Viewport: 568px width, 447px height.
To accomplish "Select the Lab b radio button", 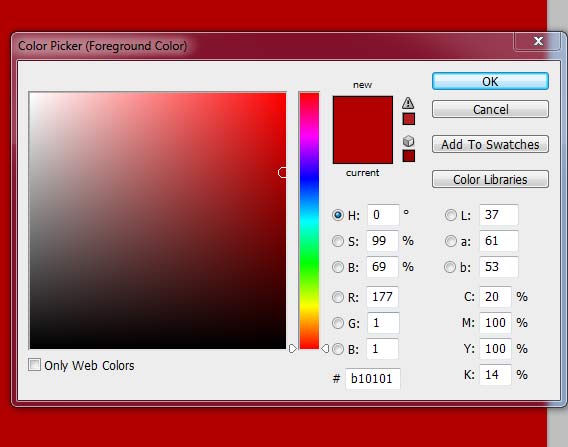I will pyautogui.click(x=450, y=267).
